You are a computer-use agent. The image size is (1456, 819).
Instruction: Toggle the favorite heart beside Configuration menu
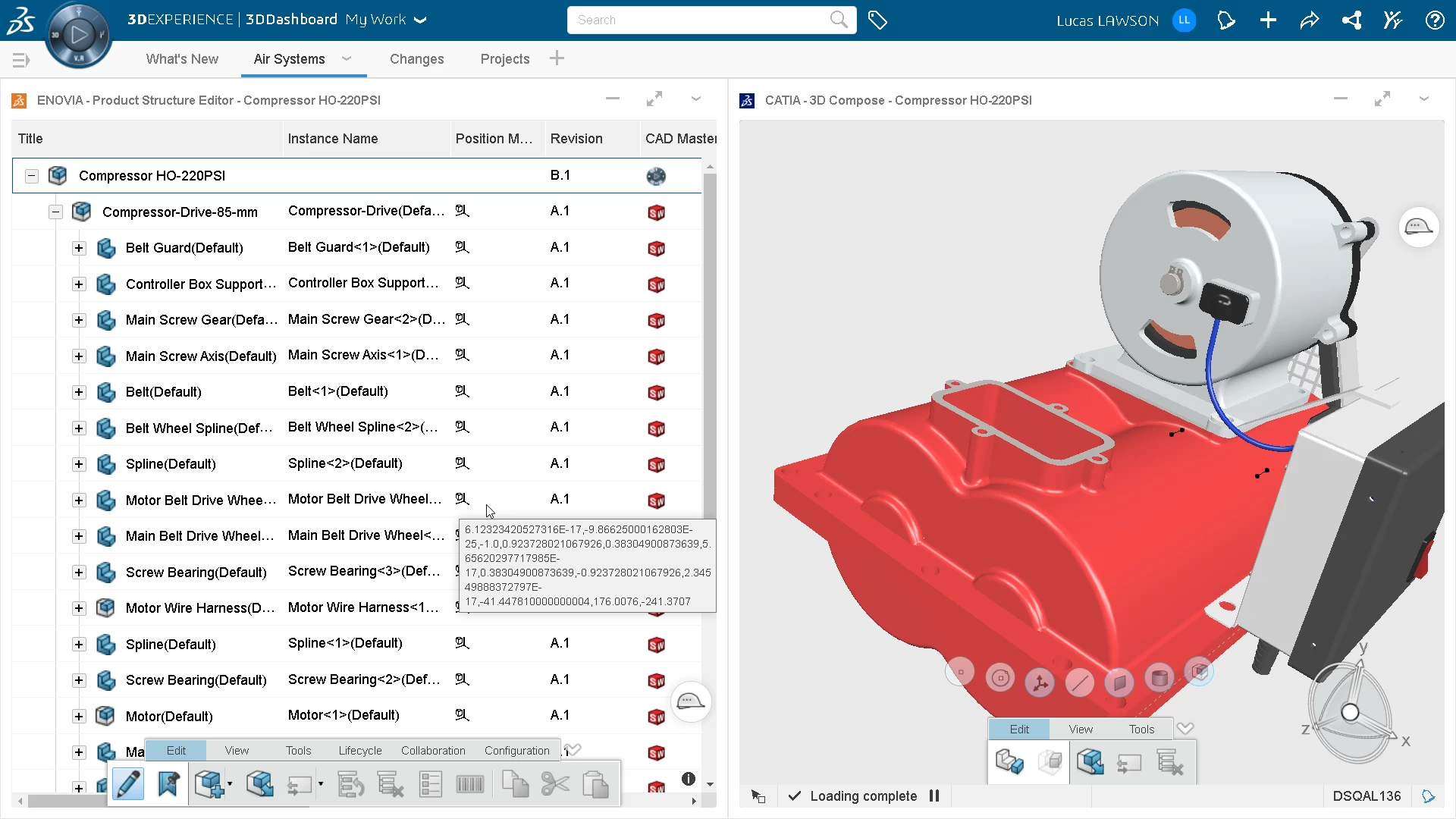574,749
